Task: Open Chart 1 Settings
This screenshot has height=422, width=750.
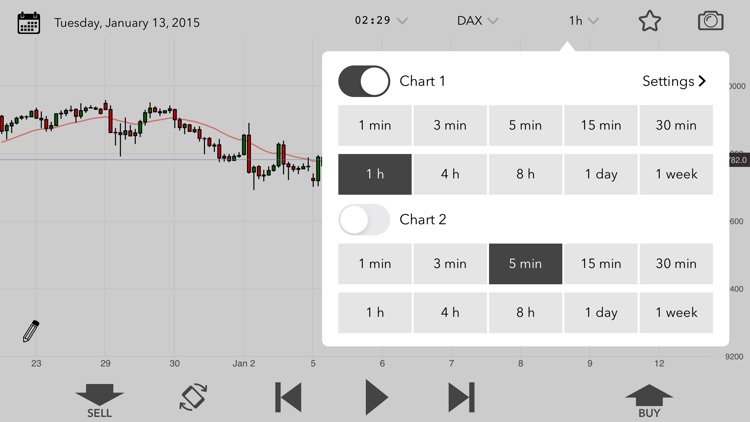Action: pyautogui.click(x=674, y=81)
